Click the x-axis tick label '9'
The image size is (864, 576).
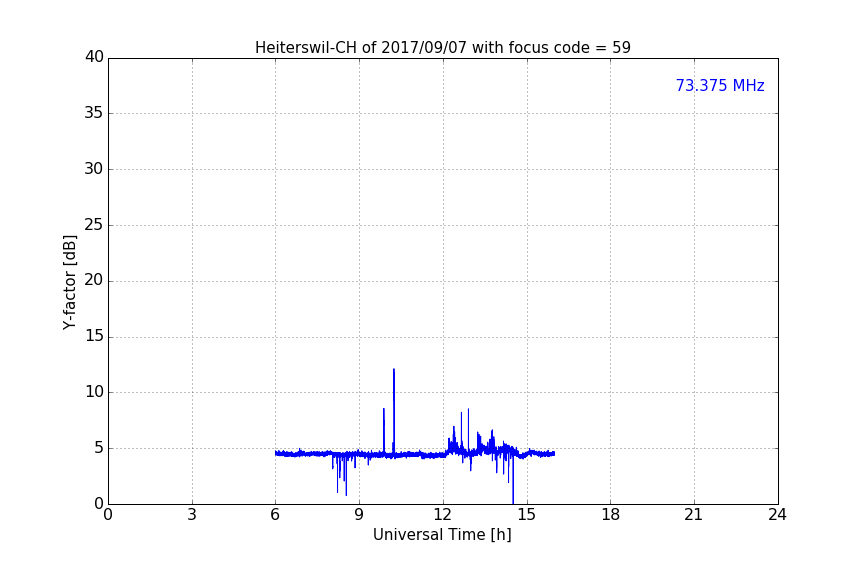359,515
